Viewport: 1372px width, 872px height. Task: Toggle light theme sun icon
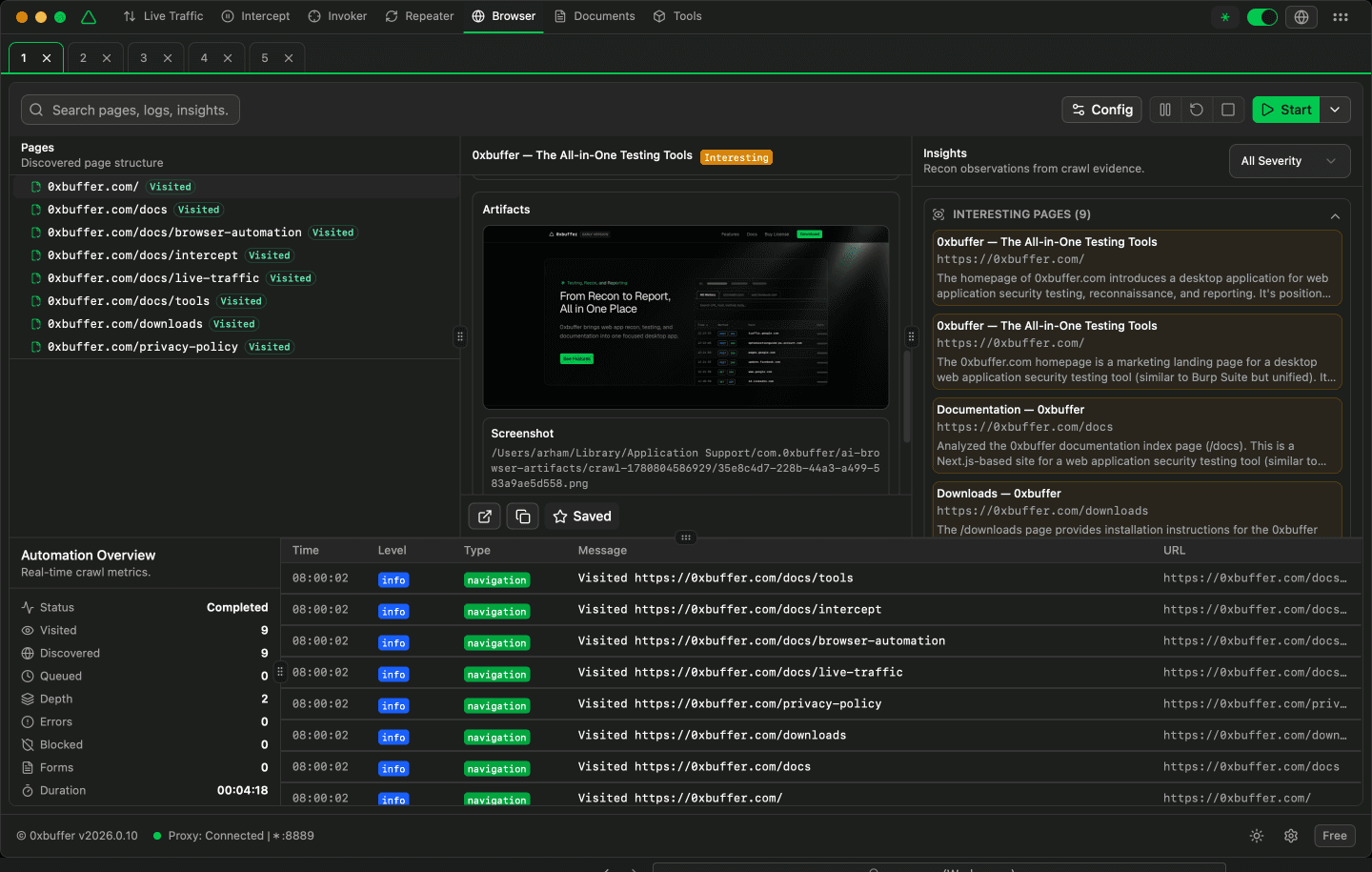(1257, 836)
